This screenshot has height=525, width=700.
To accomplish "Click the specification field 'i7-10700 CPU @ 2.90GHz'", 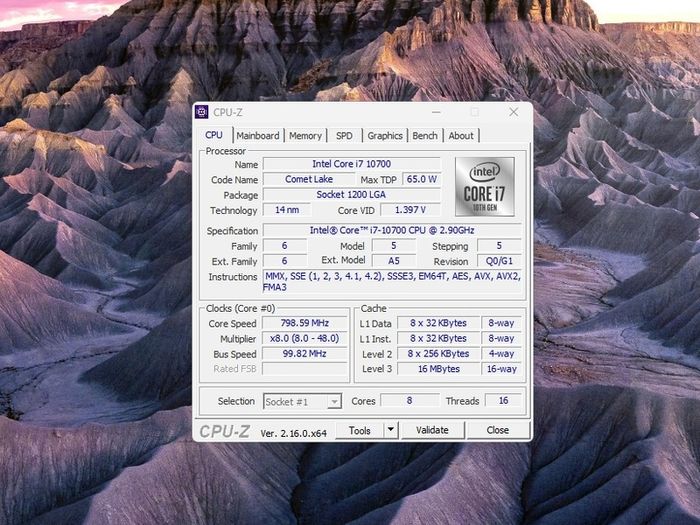I will (392, 230).
